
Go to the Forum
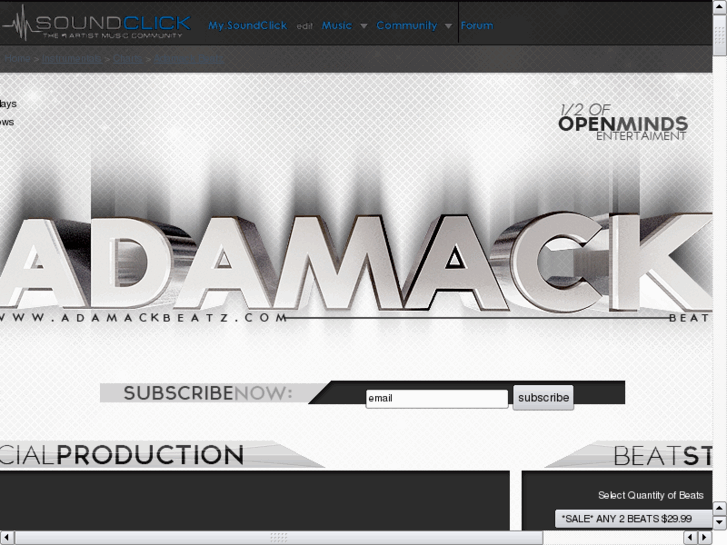click(477, 26)
